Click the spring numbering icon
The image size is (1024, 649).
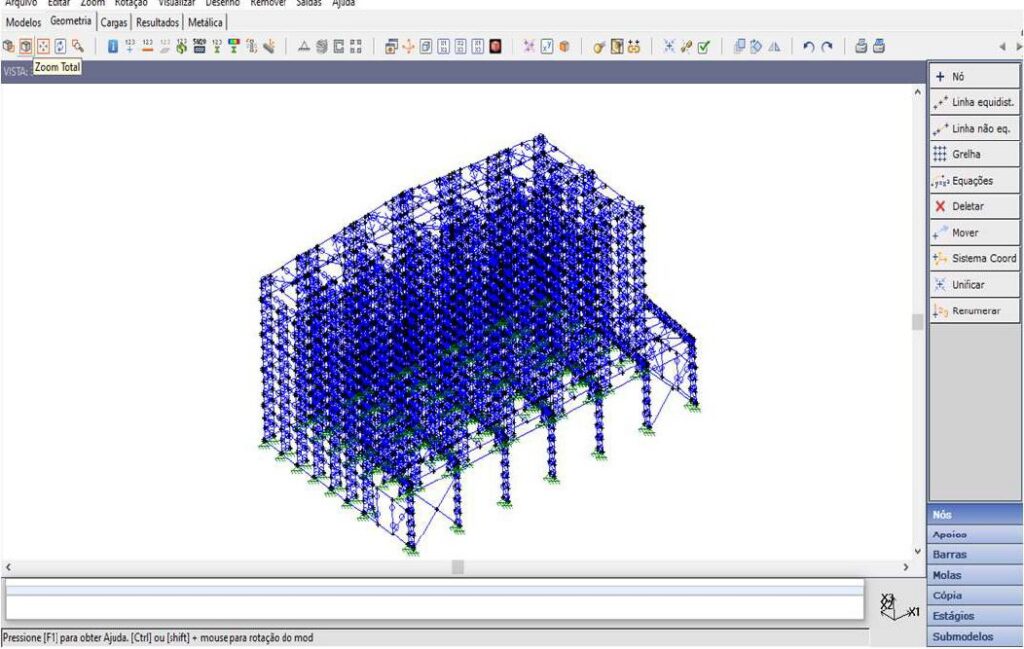(251, 46)
